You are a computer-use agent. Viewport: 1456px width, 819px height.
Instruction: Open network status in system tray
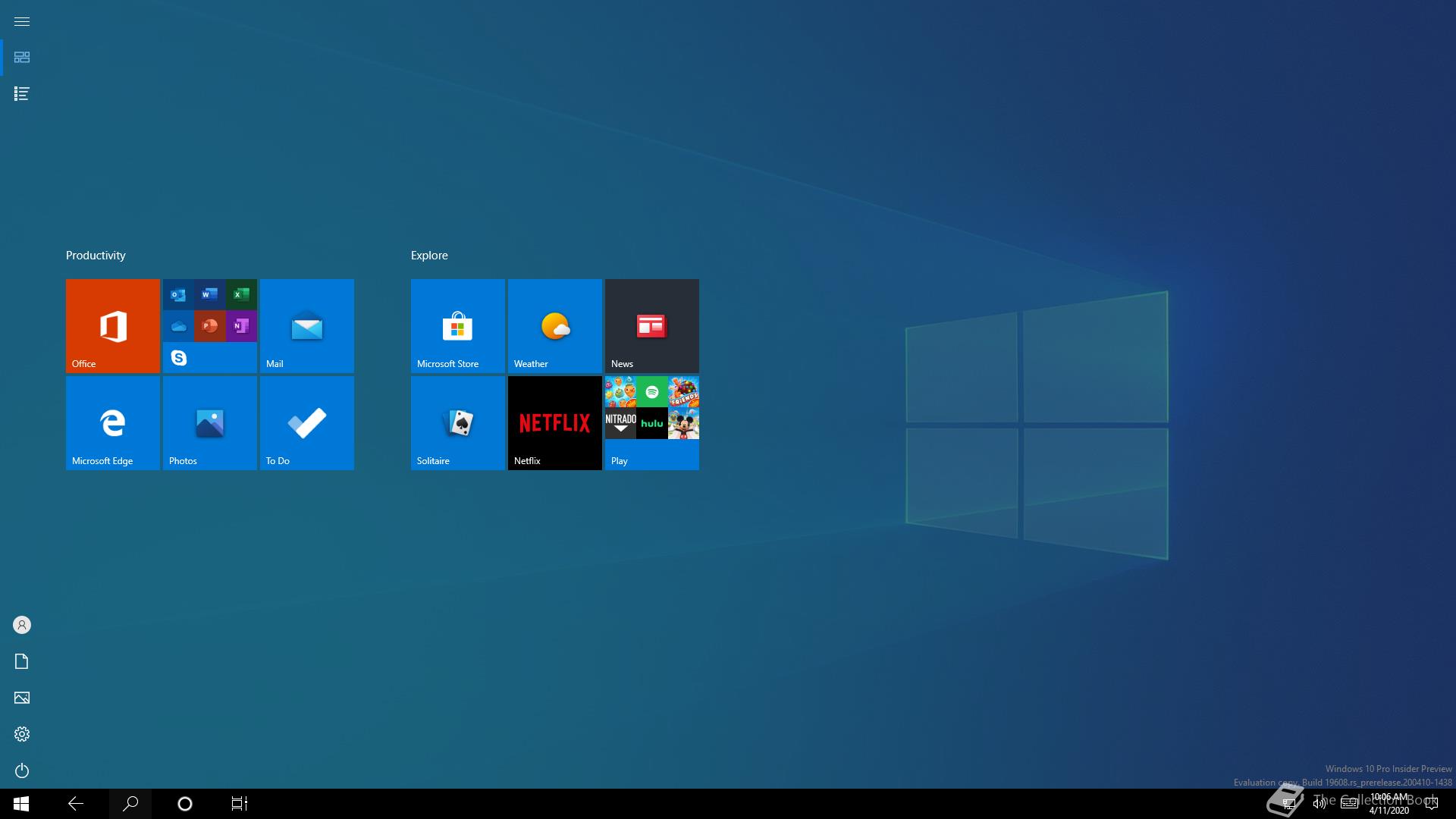(1288, 804)
